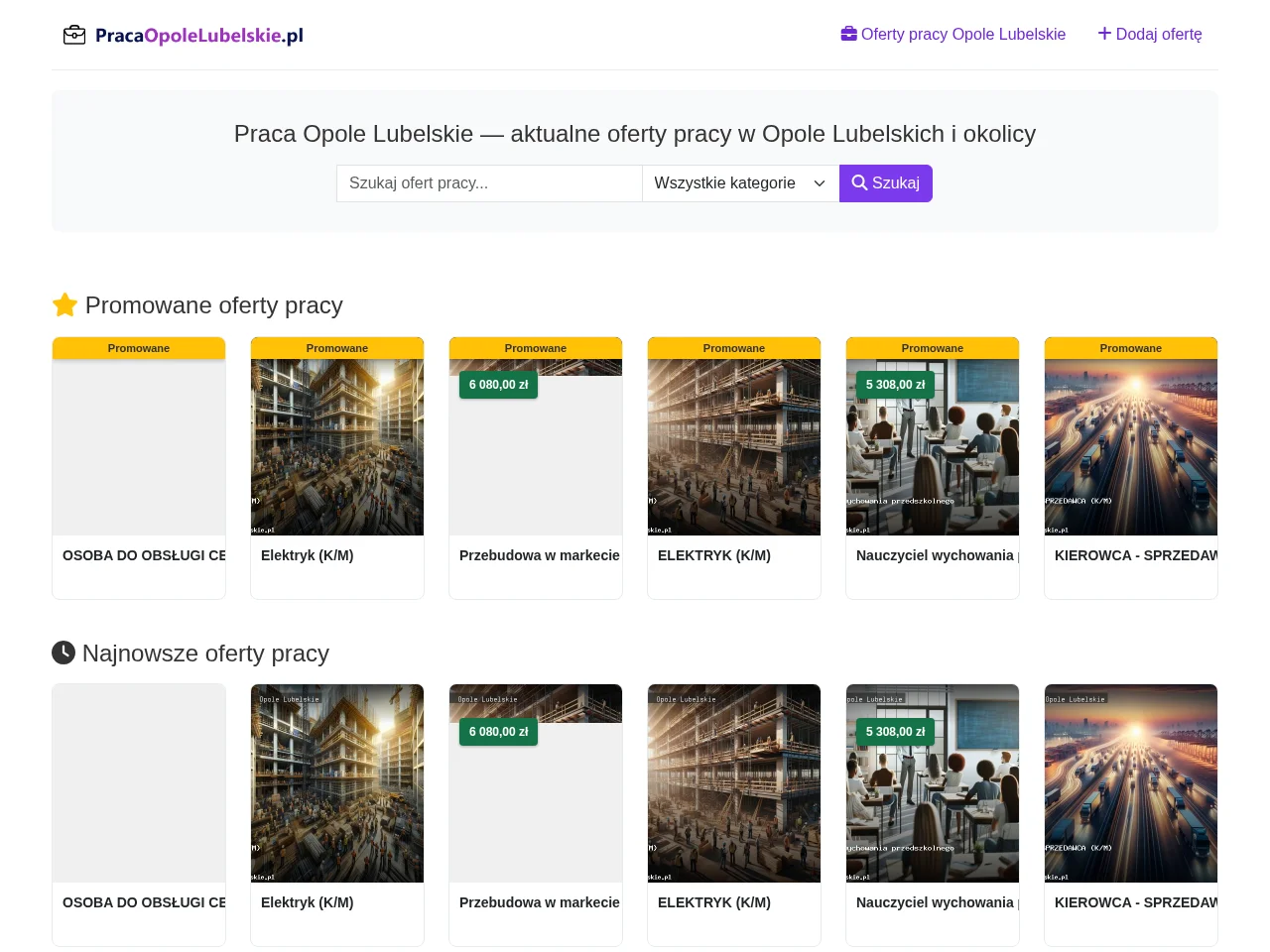This screenshot has height=952, width=1270.
Task: Click the plus icon beside Dodaj ofertę
Action: pyautogui.click(x=1104, y=34)
